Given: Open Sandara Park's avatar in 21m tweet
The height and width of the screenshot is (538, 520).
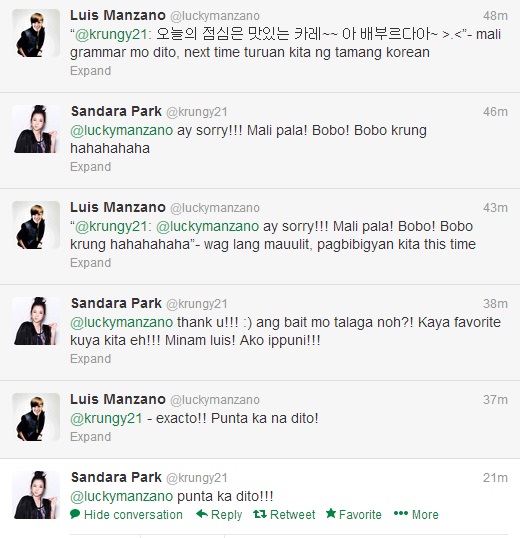Looking at the screenshot, I should [x=36, y=495].
